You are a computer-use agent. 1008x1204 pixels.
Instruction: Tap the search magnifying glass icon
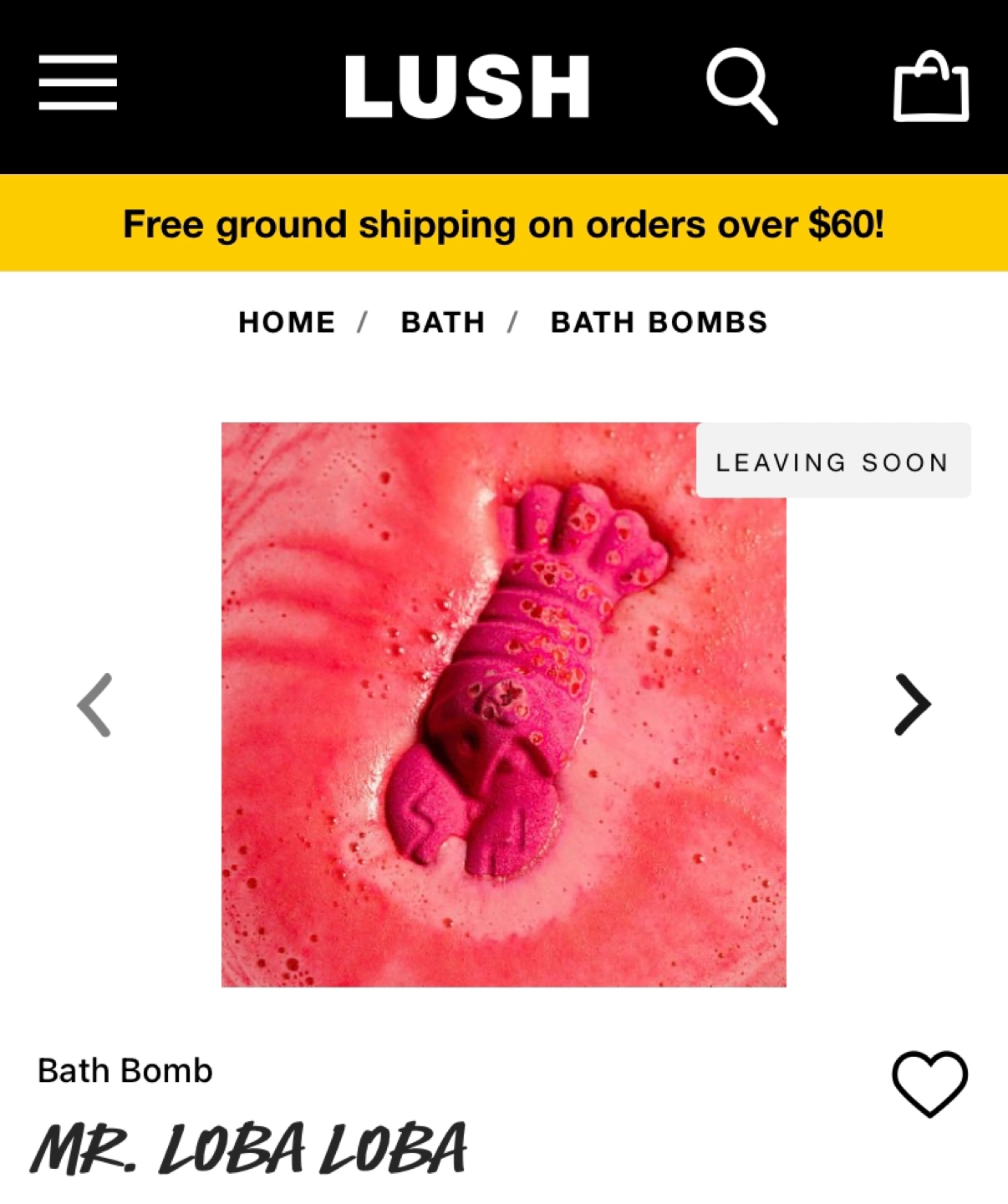(742, 86)
